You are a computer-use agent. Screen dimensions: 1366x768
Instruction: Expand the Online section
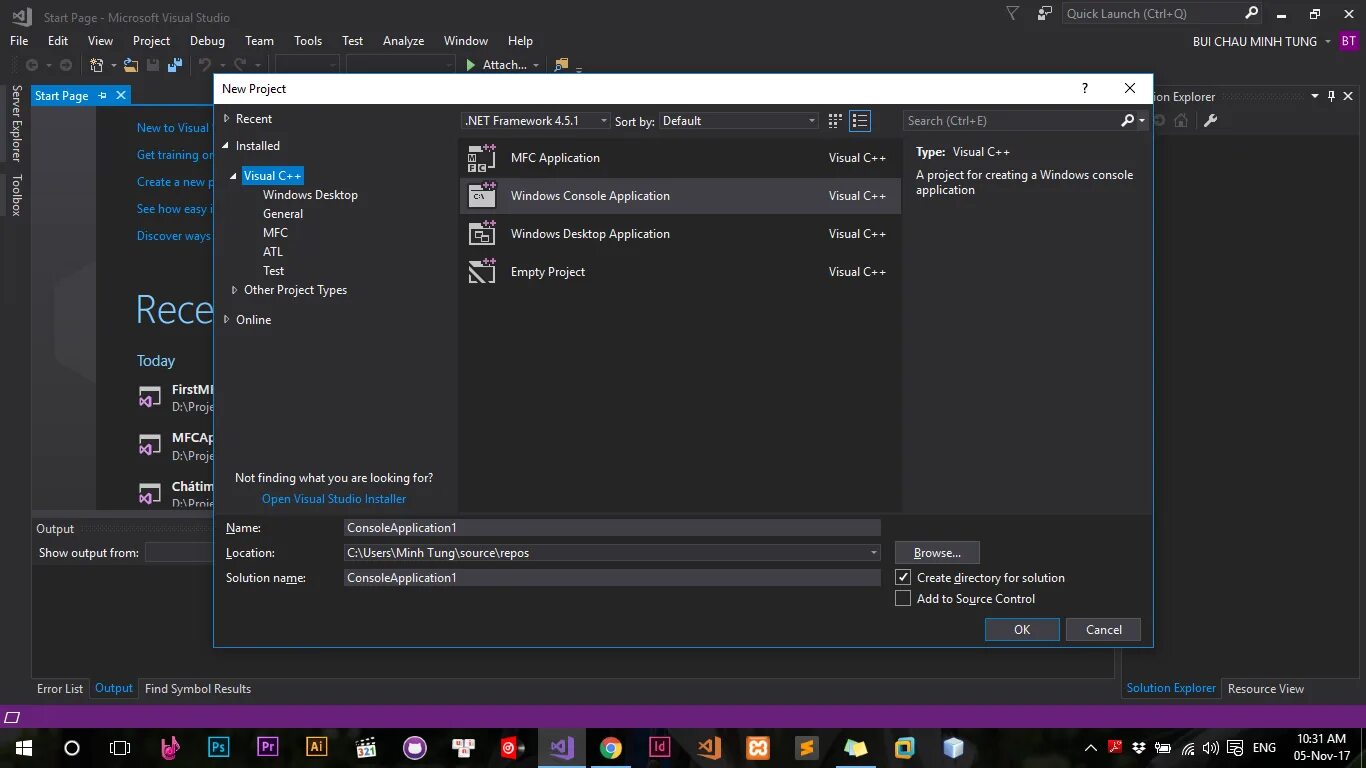227,320
